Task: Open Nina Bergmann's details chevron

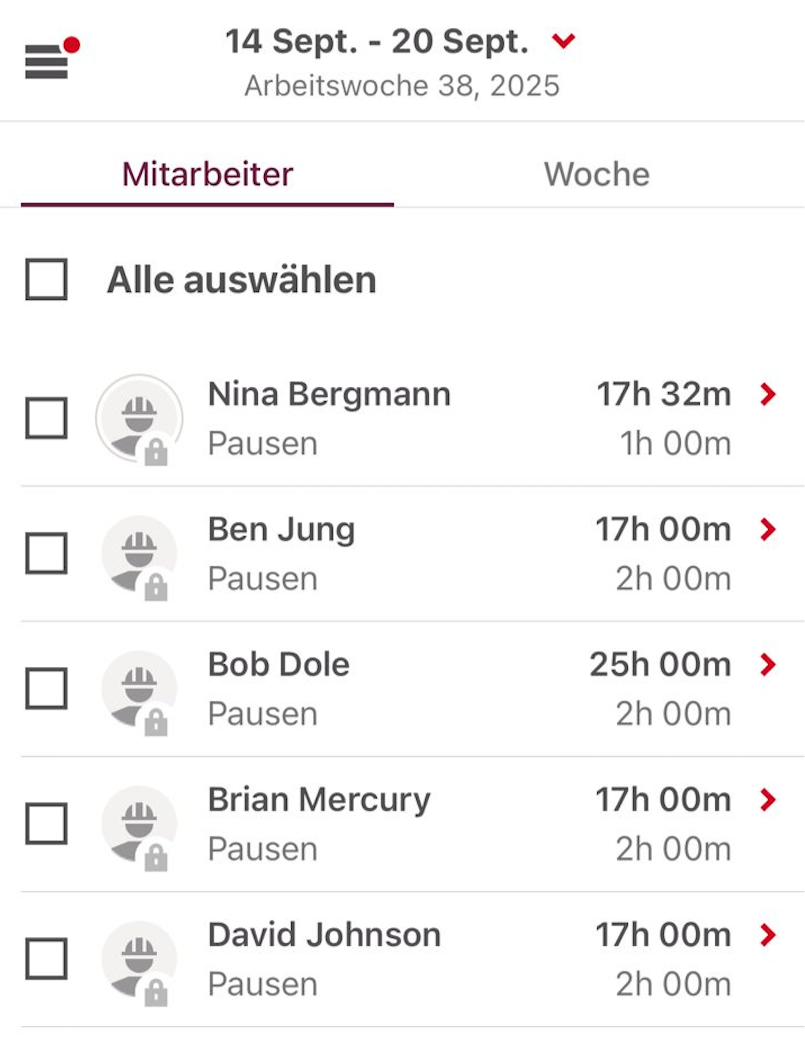Action: tap(768, 395)
